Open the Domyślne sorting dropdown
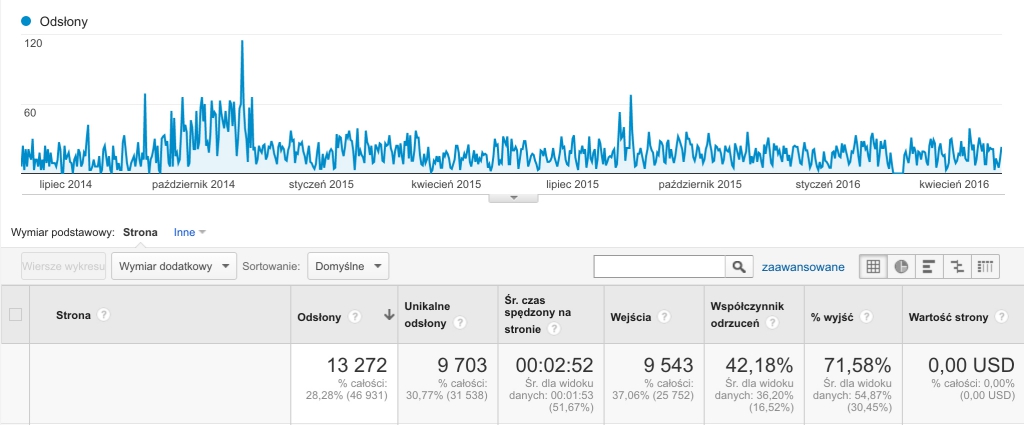Image resolution: width=1024 pixels, height=425 pixels. click(348, 266)
